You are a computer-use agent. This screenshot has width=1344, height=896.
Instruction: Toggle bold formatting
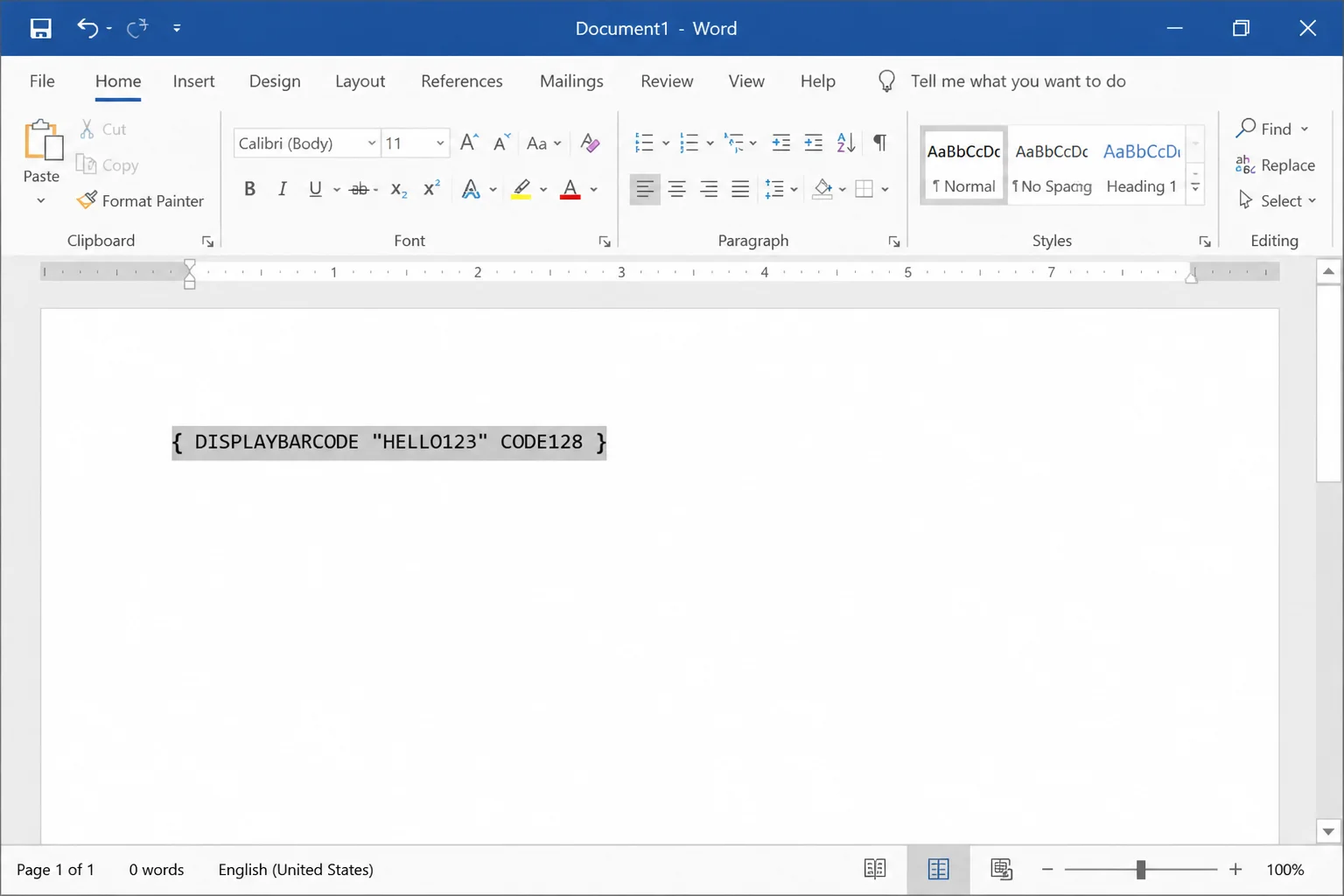(x=249, y=189)
